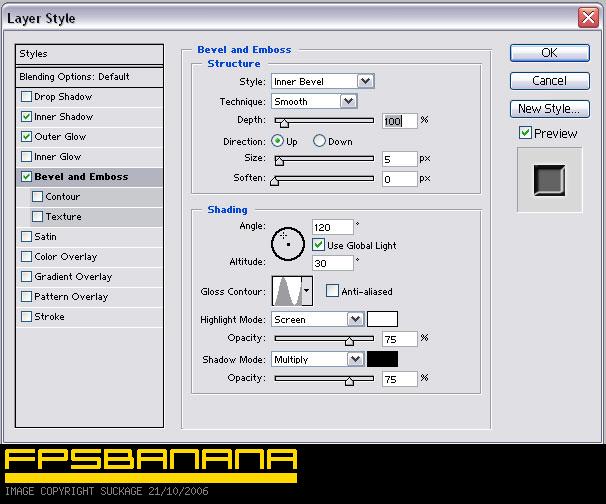Open the Shadow Mode dropdown (Multiply)

point(356,359)
